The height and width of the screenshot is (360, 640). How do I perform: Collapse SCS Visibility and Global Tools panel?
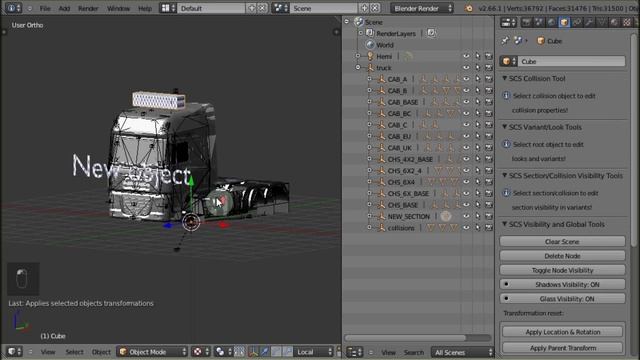(504, 224)
